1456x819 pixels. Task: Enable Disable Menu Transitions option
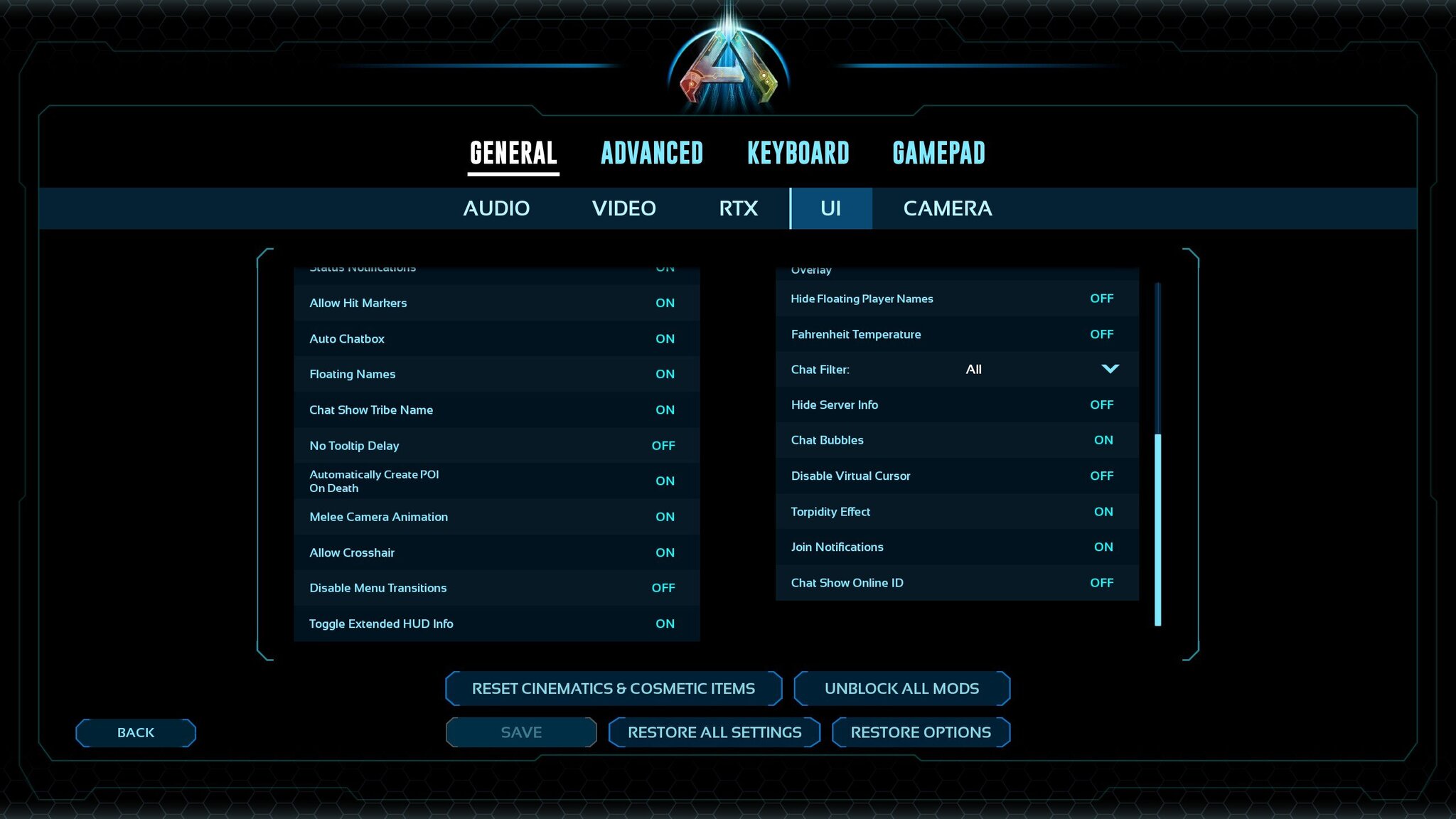click(x=663, y=588)
